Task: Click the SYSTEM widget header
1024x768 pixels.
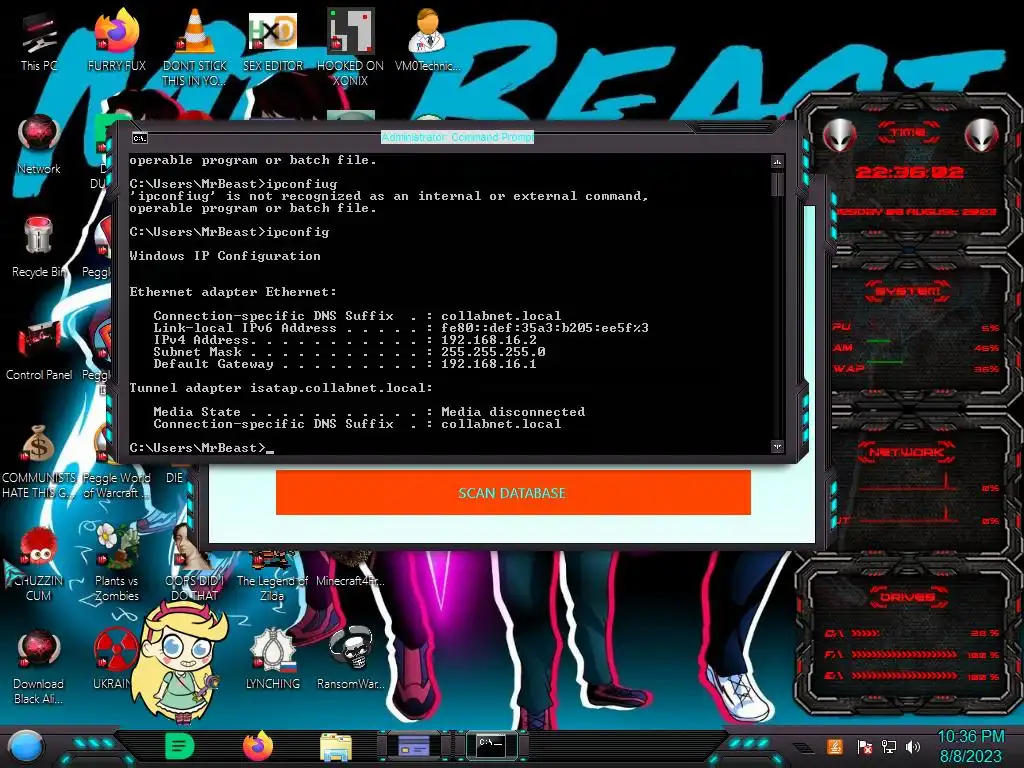Action: pyautogui.click(x=908, y=291)
